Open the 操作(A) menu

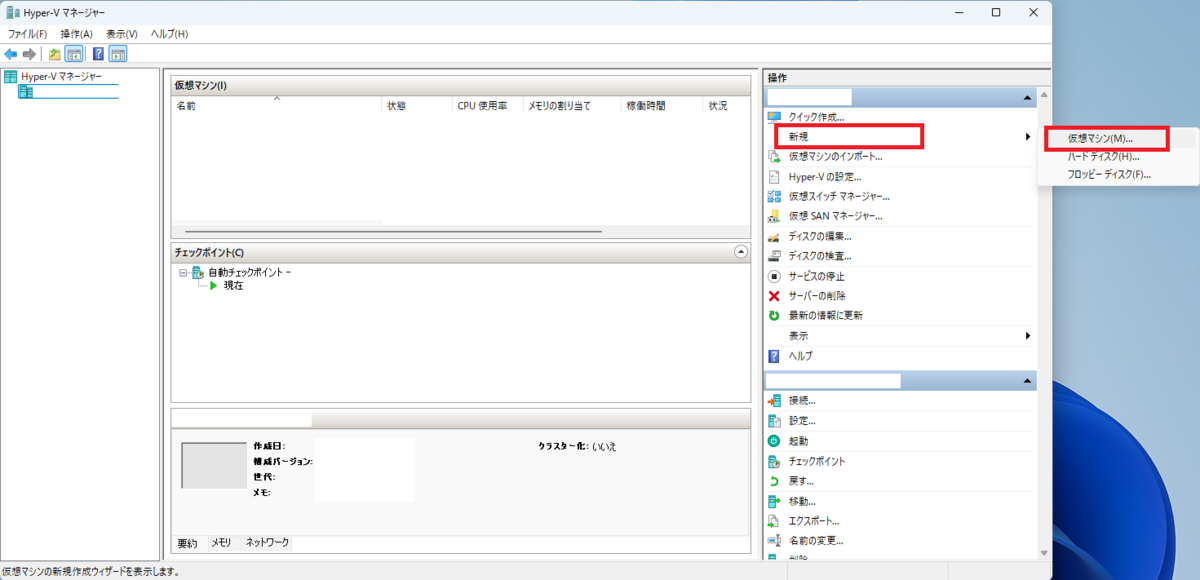coord(76,34)
